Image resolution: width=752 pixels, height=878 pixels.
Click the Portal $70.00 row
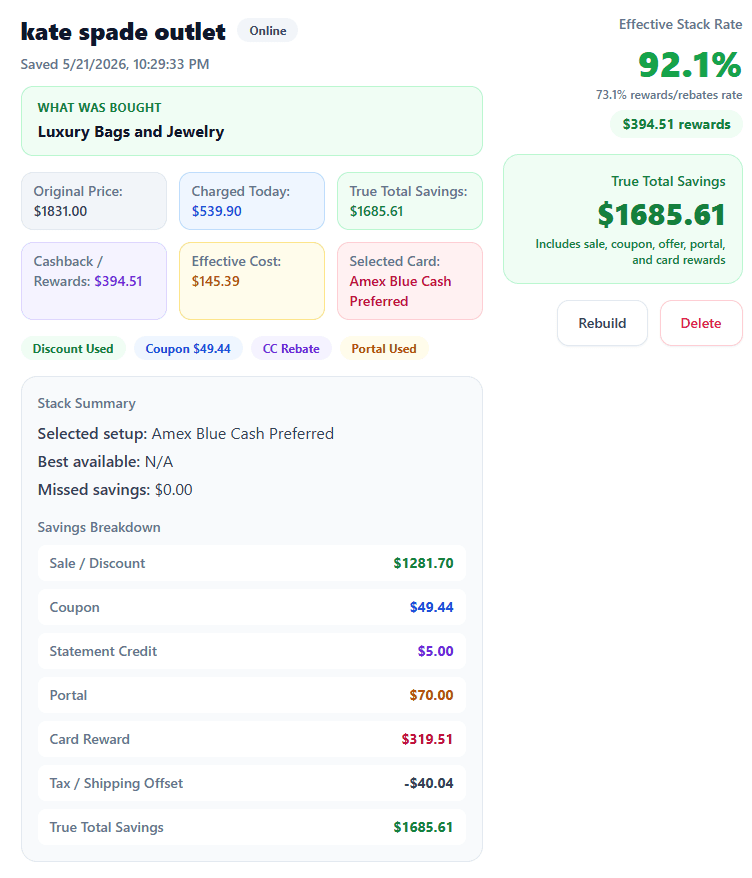coord(252,695)
